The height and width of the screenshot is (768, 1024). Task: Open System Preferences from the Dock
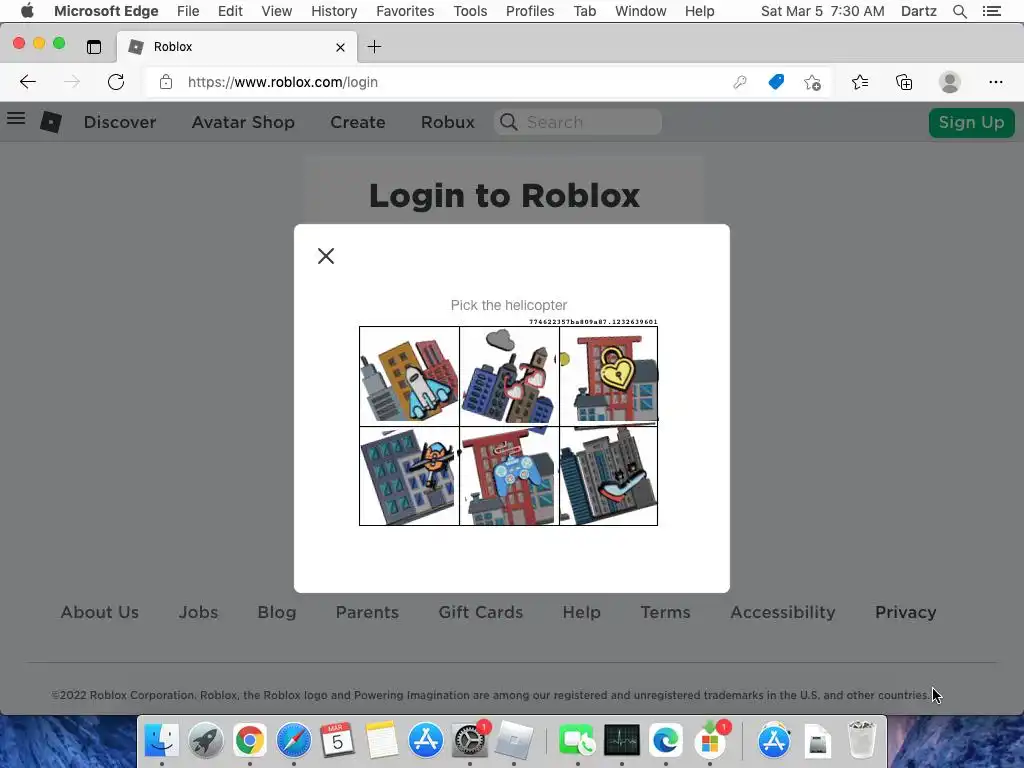pos(470,741)
